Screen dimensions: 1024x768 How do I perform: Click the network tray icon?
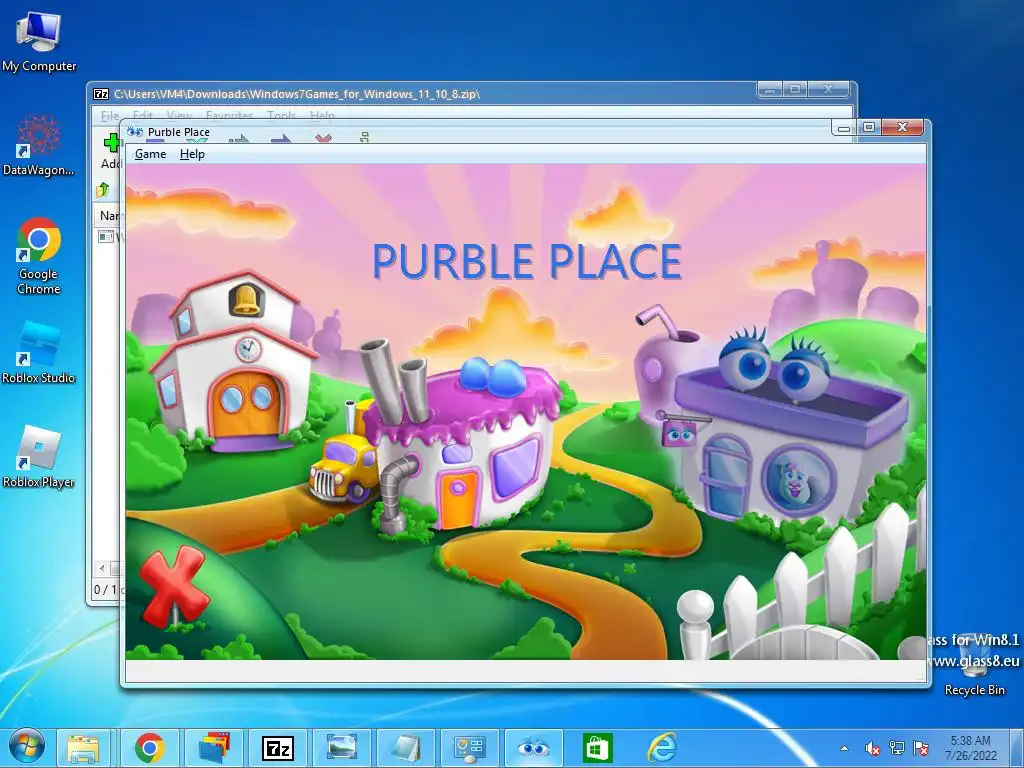coord(897,748)
